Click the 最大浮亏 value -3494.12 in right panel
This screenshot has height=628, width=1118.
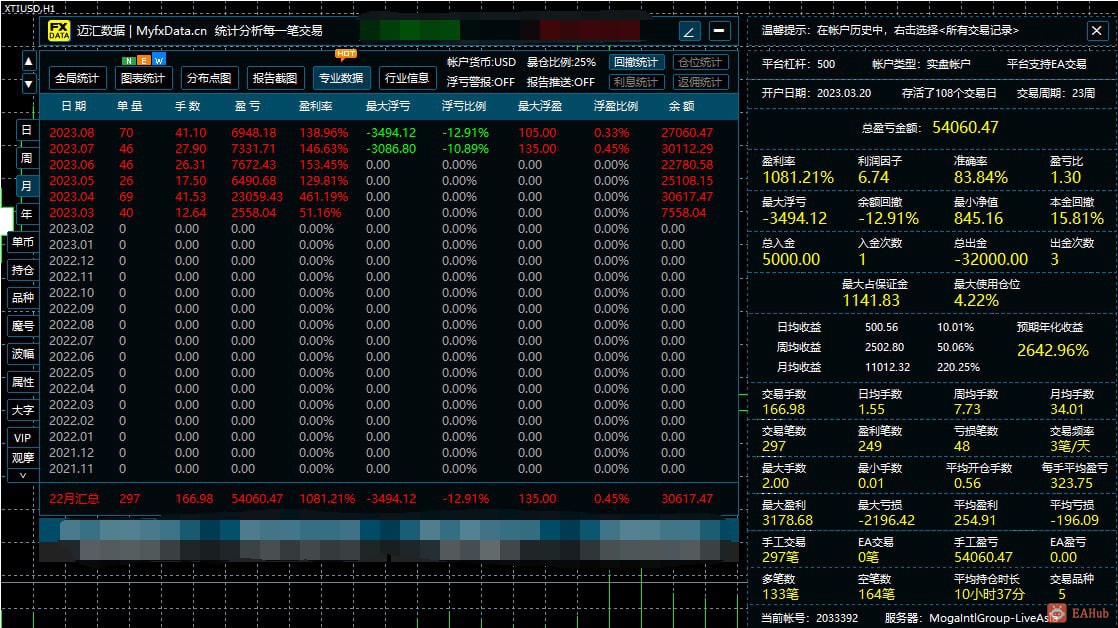(x=794, y=219)
